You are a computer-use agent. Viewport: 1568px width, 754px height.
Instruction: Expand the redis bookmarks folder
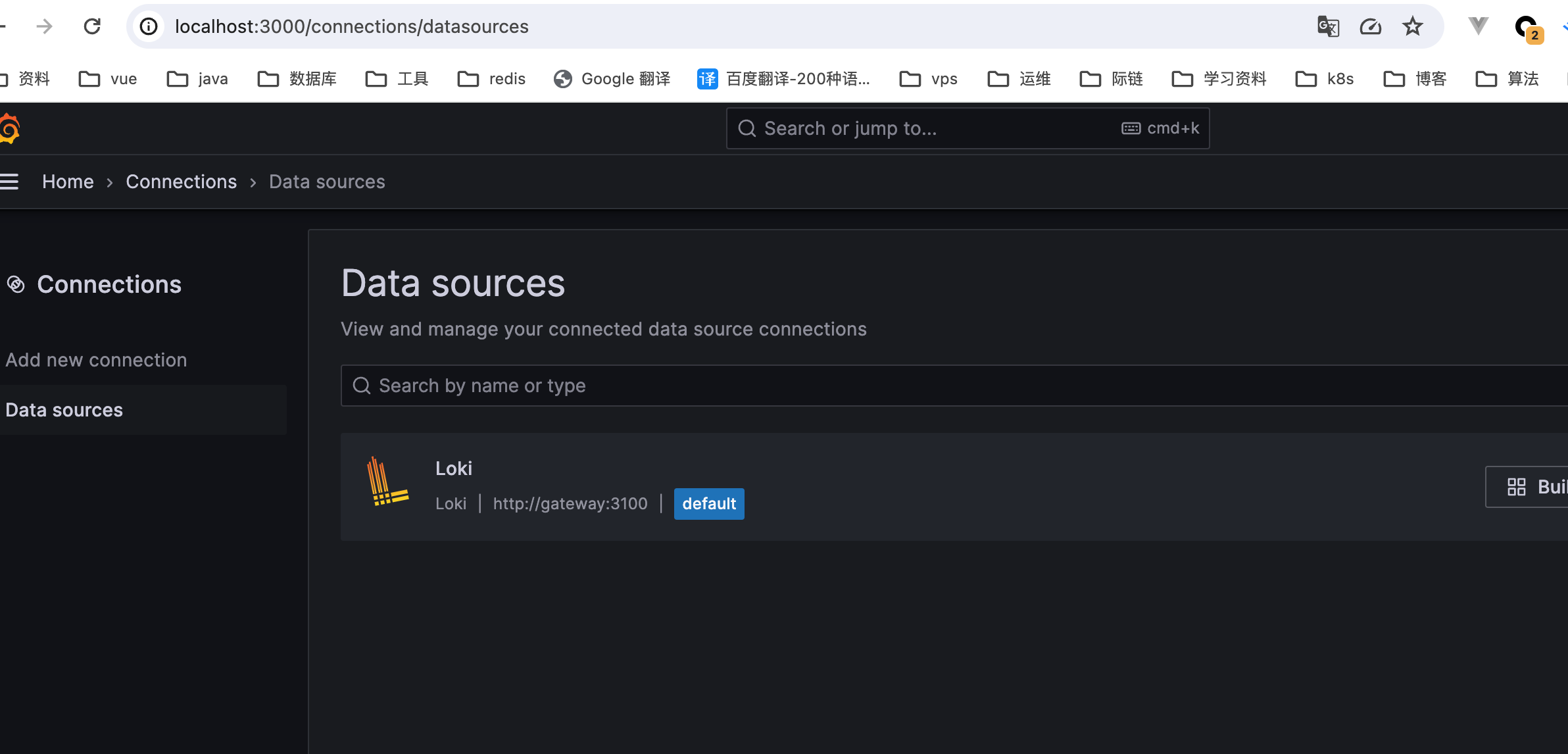tap(491, 79)
